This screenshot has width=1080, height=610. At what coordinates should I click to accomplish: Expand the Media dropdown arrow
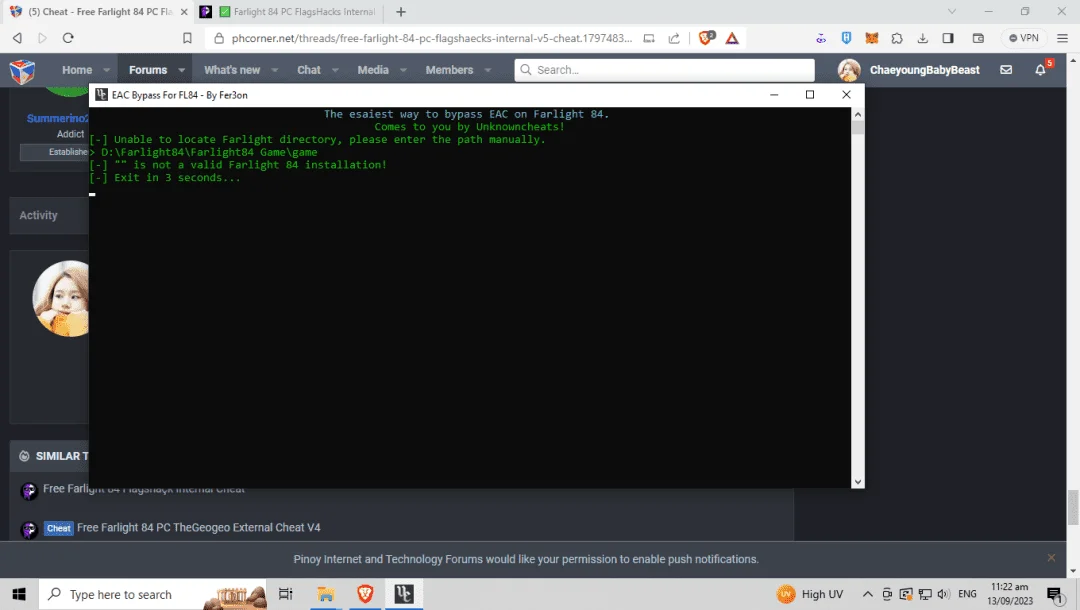tap(403, 70)
